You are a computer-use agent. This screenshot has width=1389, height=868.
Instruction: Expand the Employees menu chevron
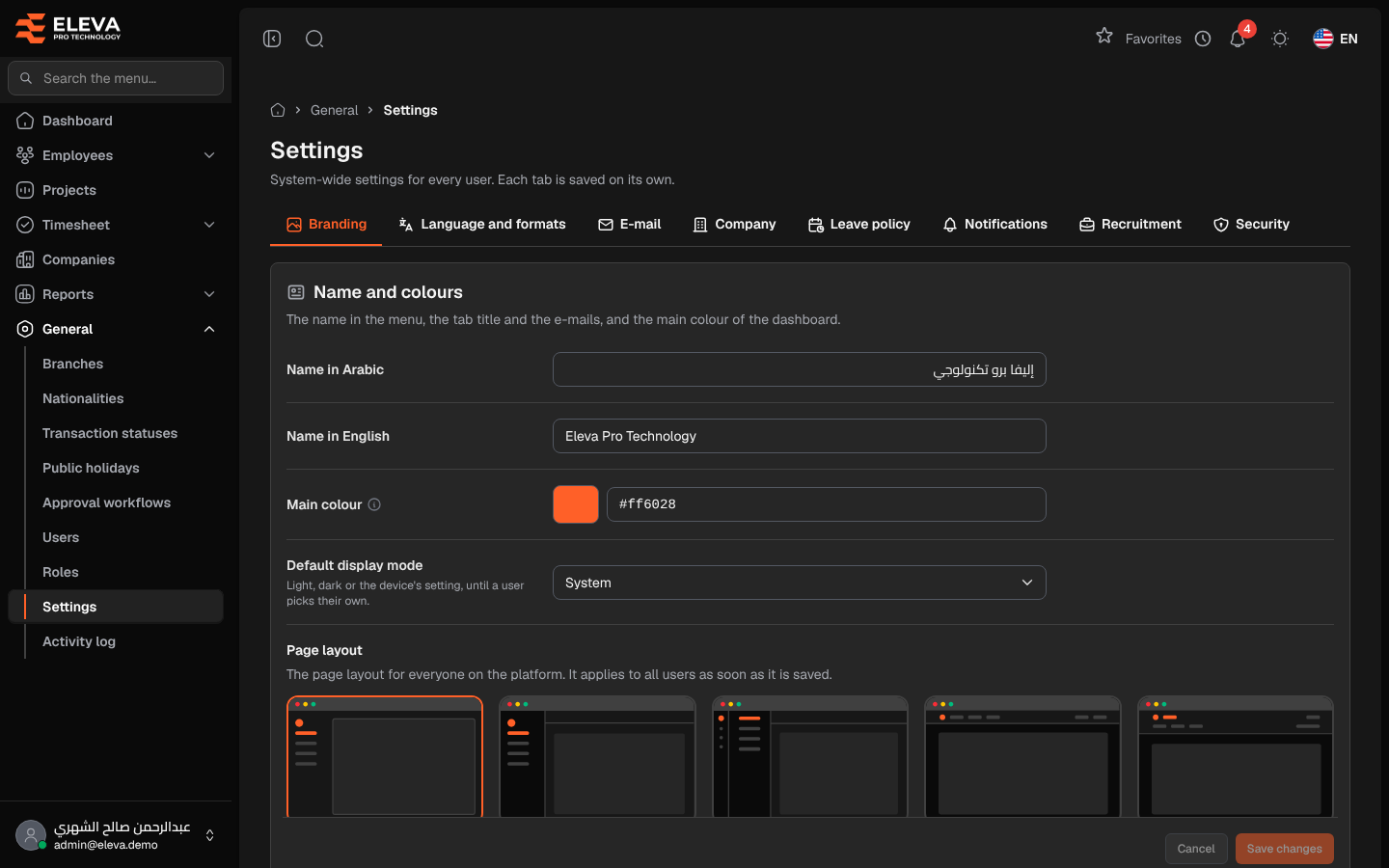[x=209, y=155]
